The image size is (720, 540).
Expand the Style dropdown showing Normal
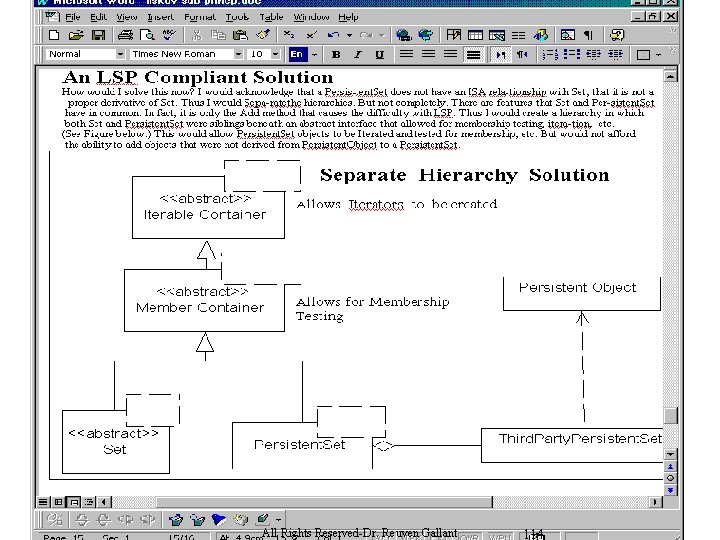[x=120, y=54]
